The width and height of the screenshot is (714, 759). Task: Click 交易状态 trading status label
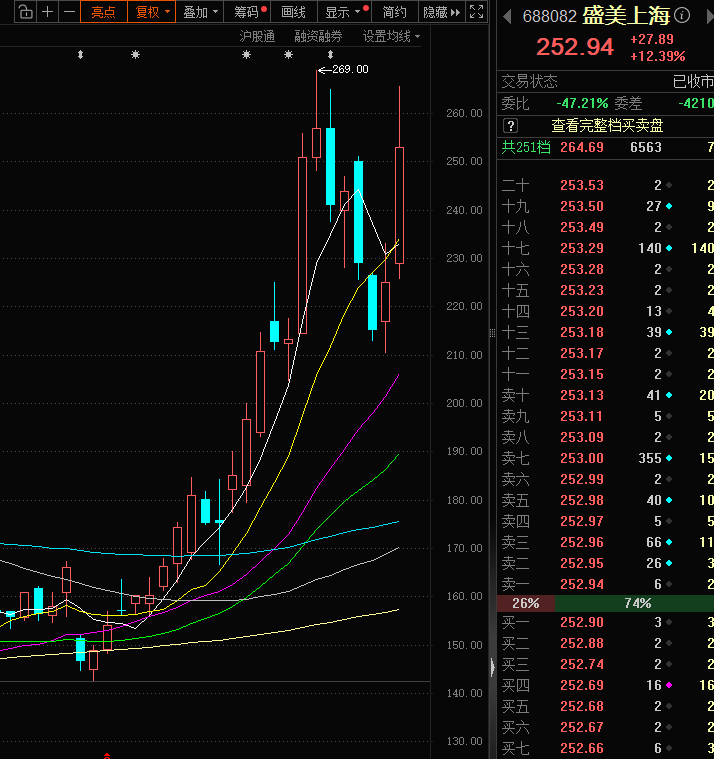[530, 81]
